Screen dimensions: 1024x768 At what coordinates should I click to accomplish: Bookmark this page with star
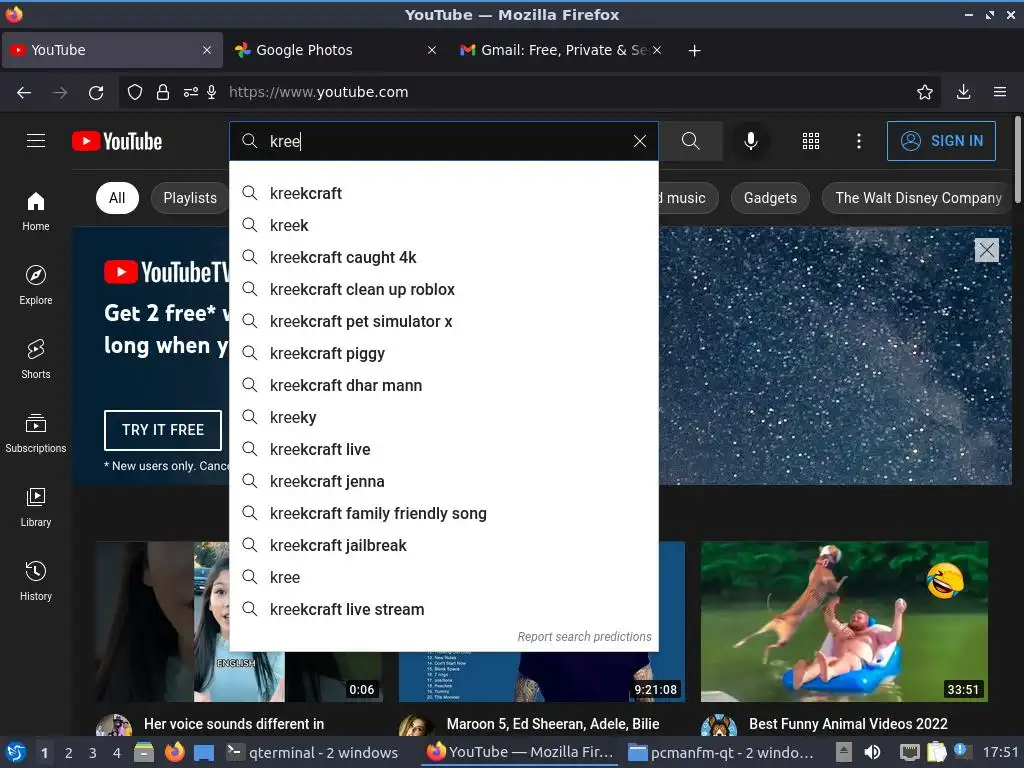(925, 93)
